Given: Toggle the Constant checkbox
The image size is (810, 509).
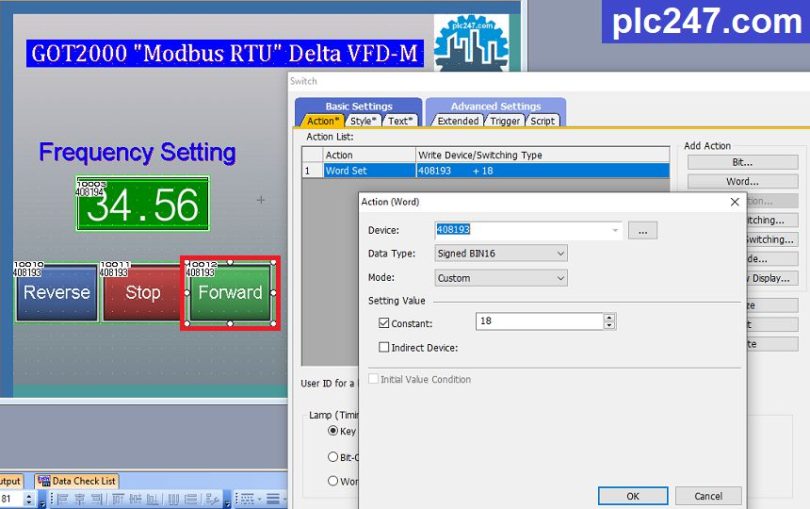Looking at the screenshot, I should point(383,323).
